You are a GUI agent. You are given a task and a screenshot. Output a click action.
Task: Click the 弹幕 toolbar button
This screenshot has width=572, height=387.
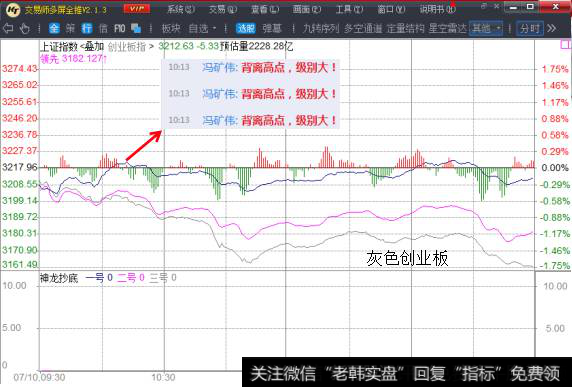click(272, 28)
